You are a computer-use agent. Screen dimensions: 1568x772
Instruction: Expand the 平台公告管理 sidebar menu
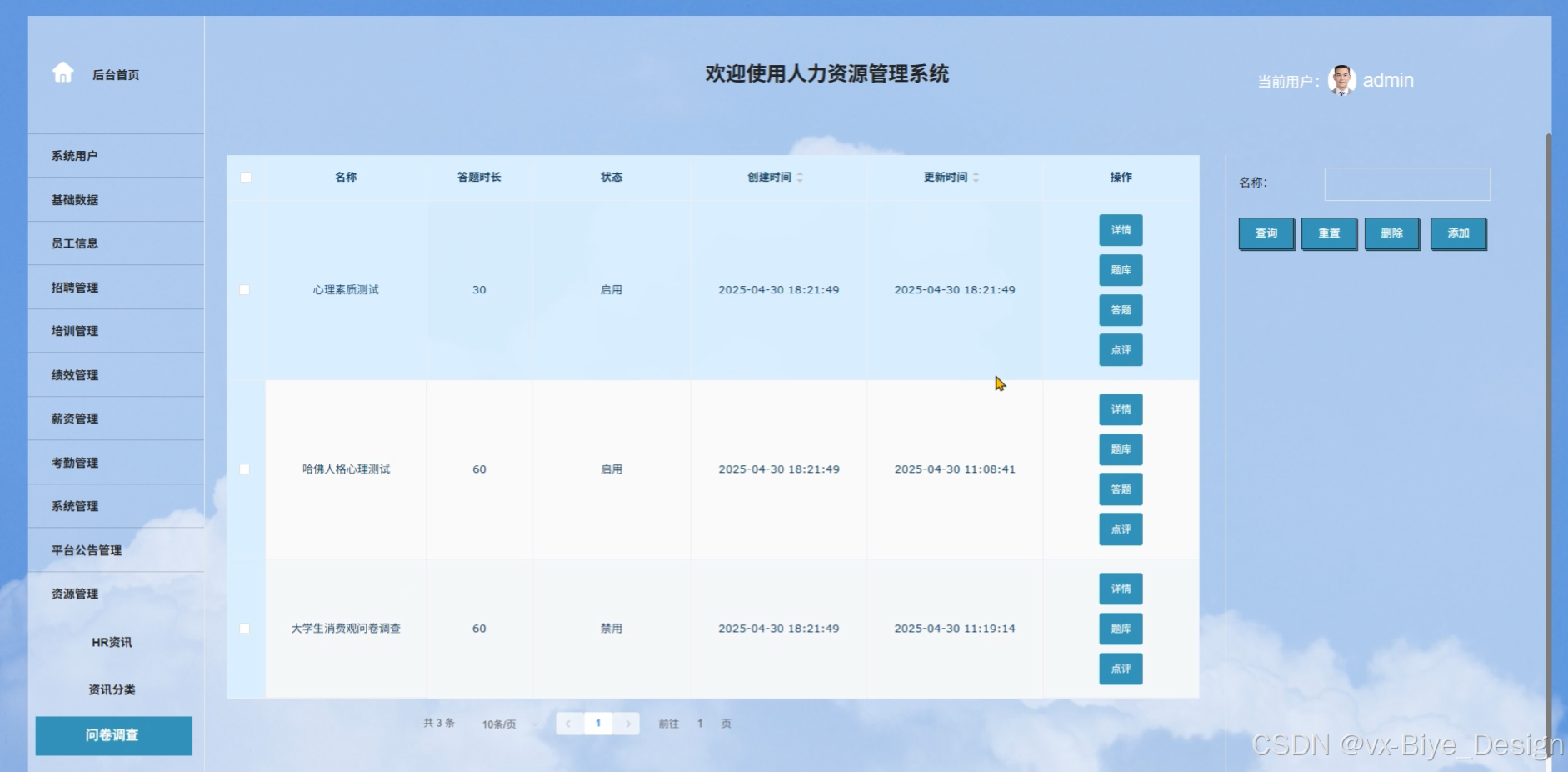click(116, 550)
